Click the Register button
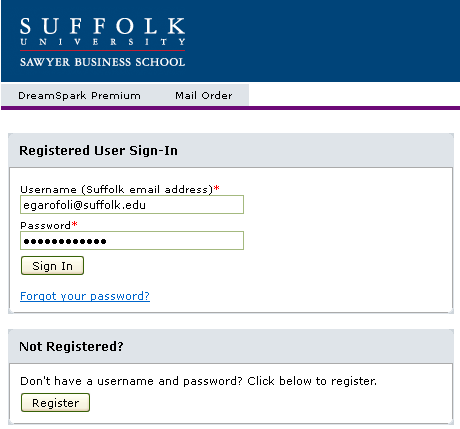This screenshot has height=429, width=460. click(55, 403)
